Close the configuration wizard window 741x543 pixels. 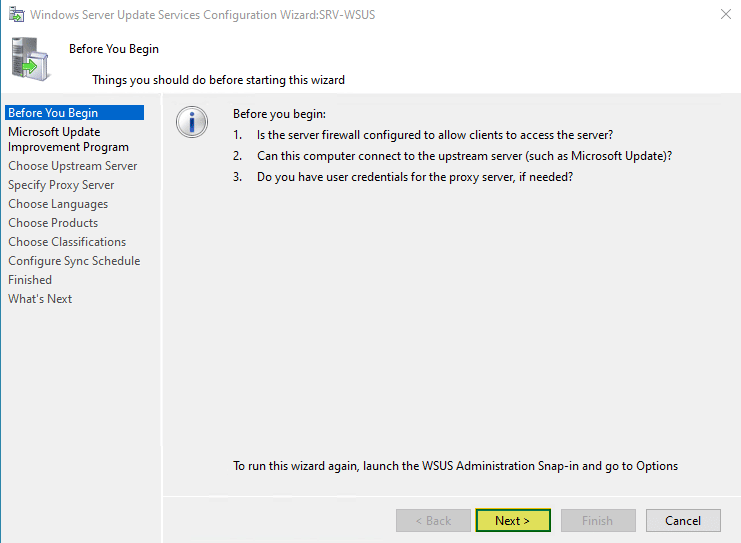[x=725, y=14]
